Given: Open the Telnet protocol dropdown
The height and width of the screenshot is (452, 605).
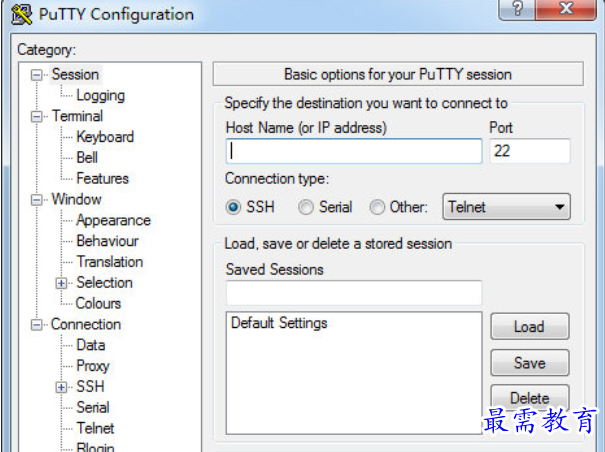Looking at the screenshot, I should point(506,207).
